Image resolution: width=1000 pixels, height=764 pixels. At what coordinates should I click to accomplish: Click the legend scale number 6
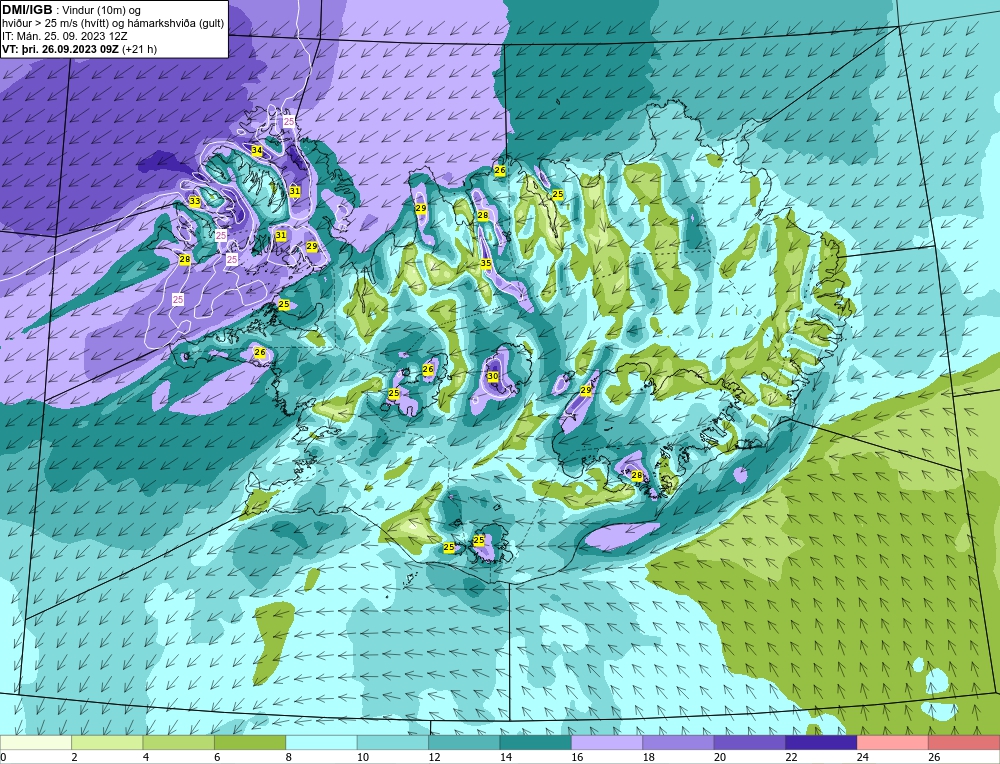(217, 757)
